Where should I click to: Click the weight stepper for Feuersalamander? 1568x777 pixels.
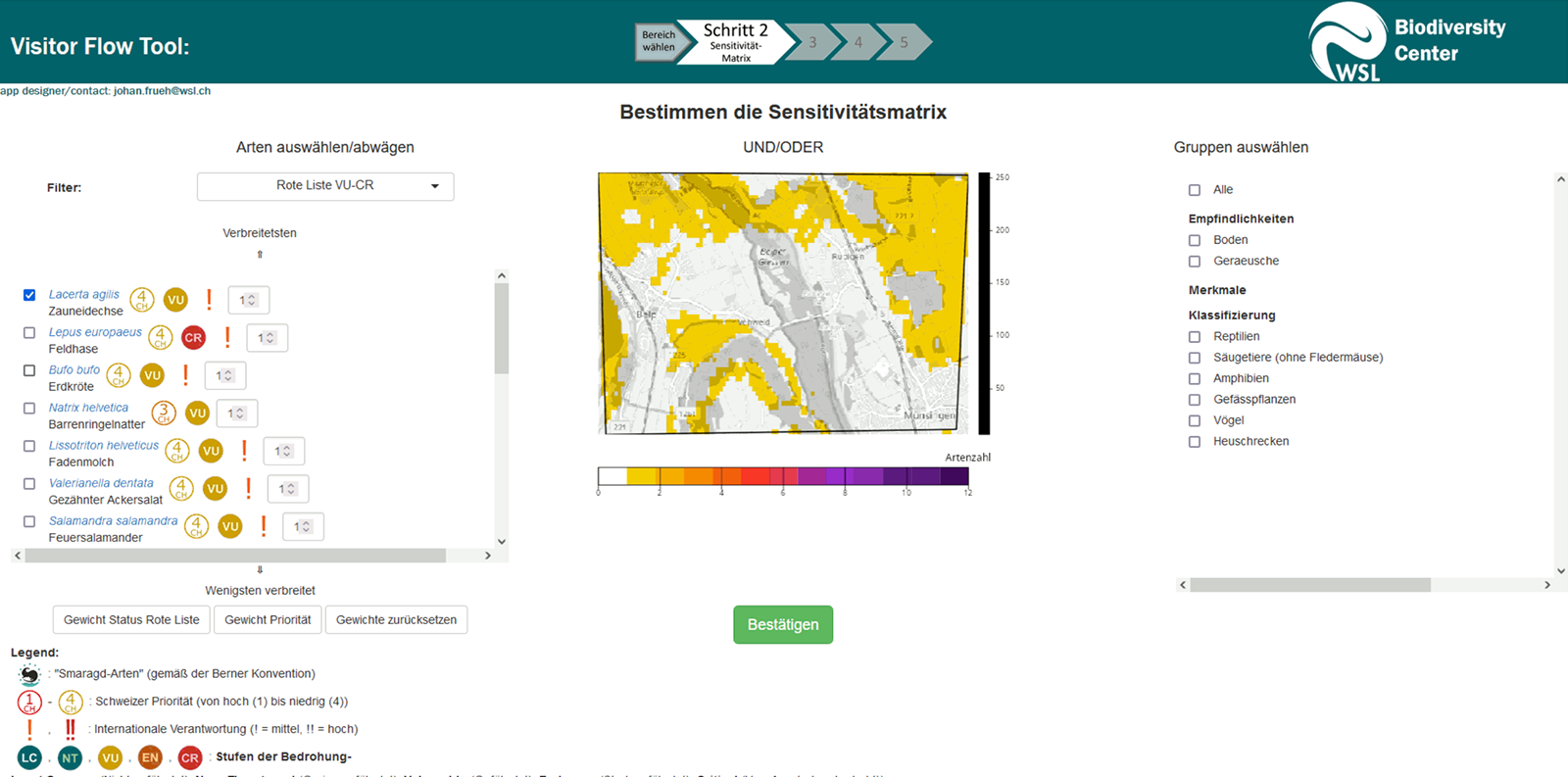303,527
